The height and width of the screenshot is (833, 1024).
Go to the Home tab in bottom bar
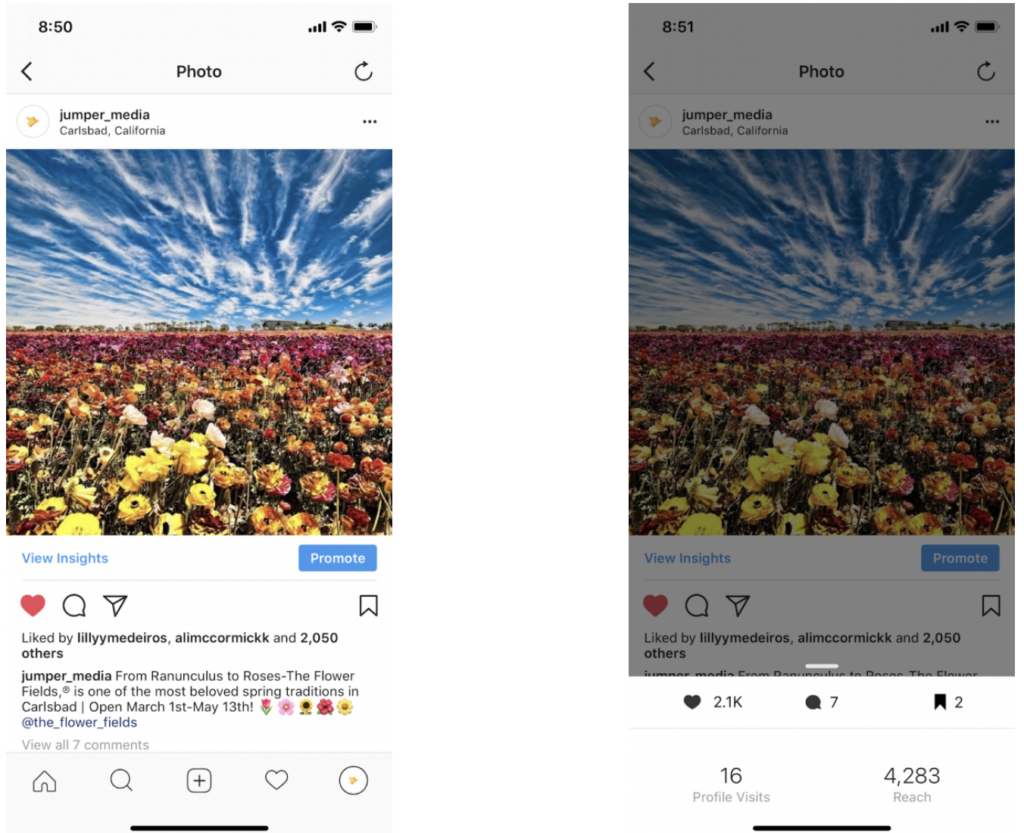44,781
